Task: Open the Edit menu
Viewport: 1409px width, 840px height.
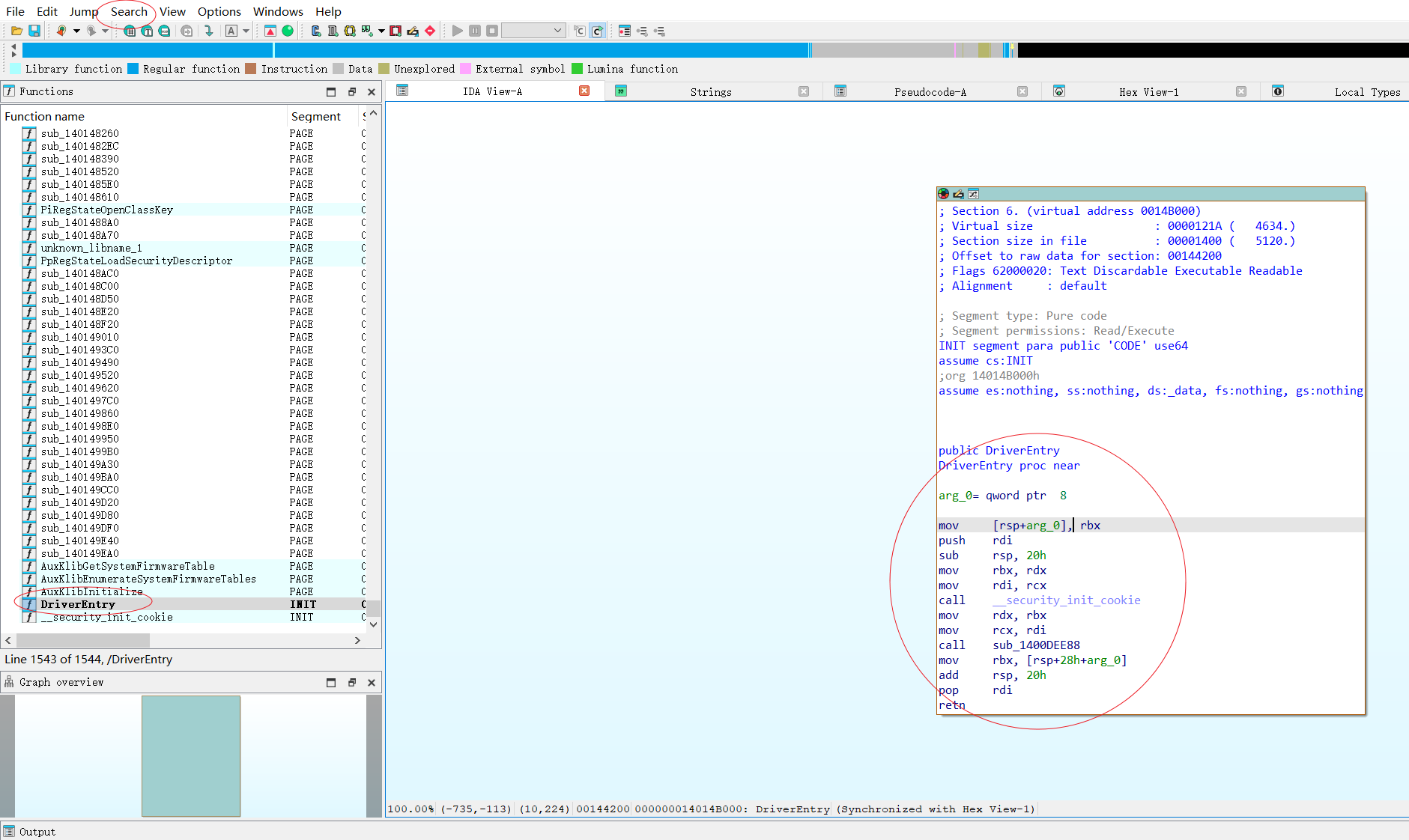Action: [47, 11]
